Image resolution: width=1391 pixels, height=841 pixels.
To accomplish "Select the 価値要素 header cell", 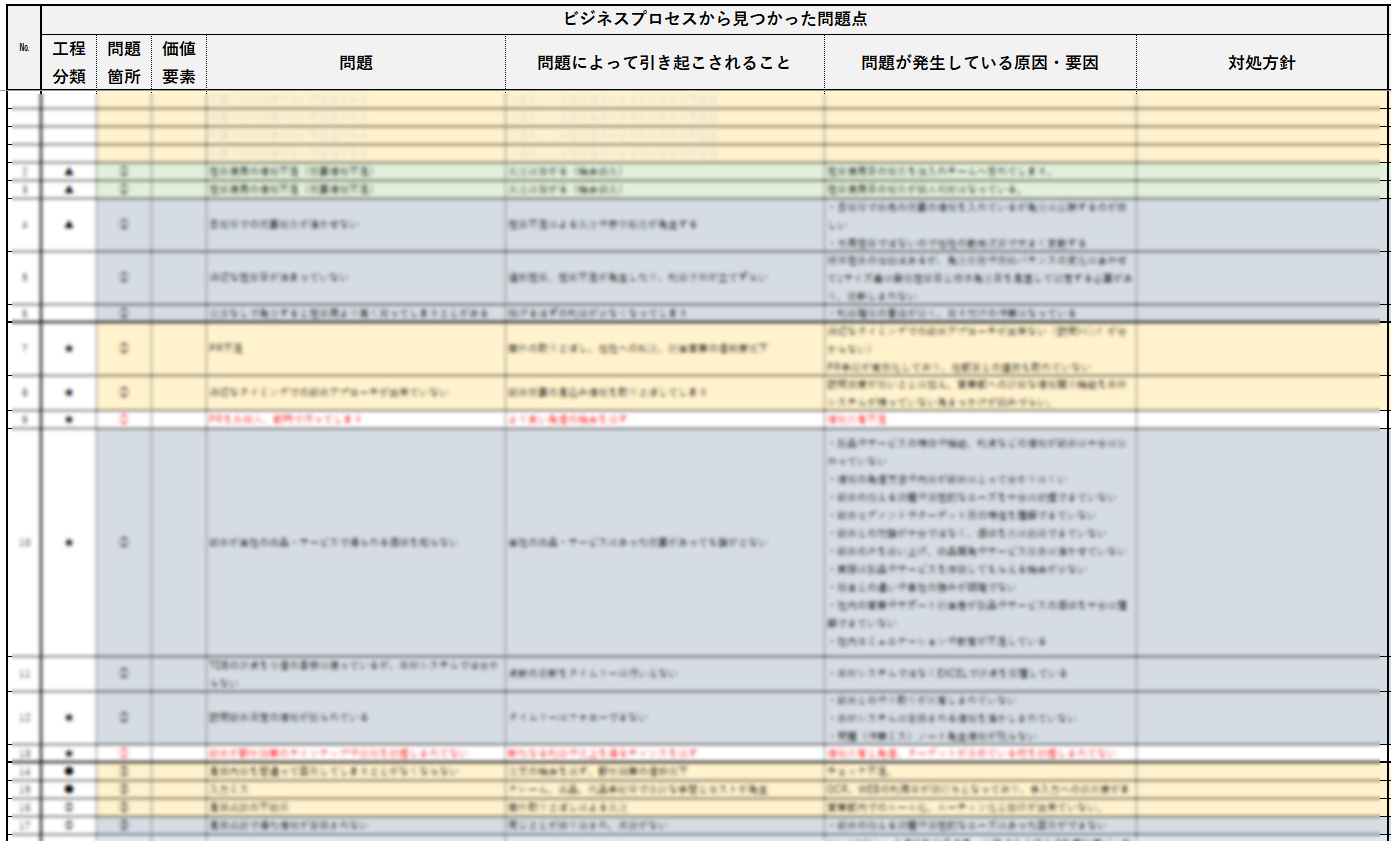I will [x=179, y=63].
